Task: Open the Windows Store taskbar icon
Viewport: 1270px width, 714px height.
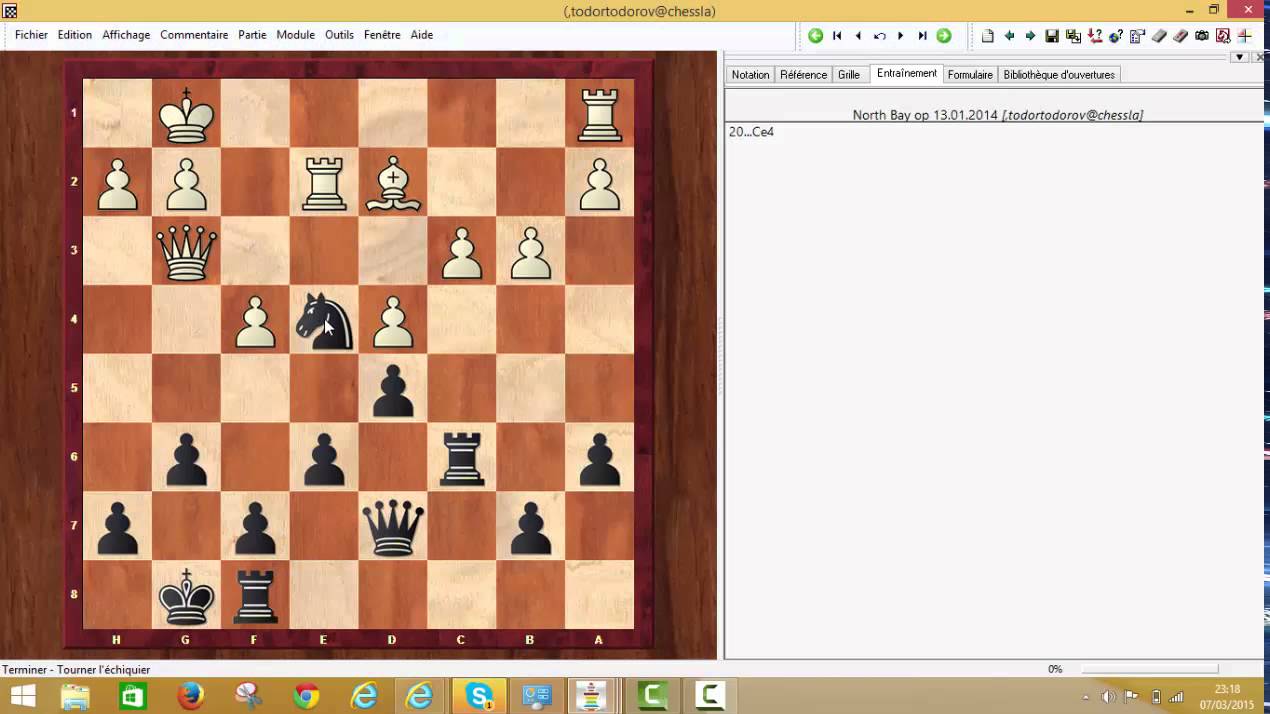Action: click(x=133, y=696)
